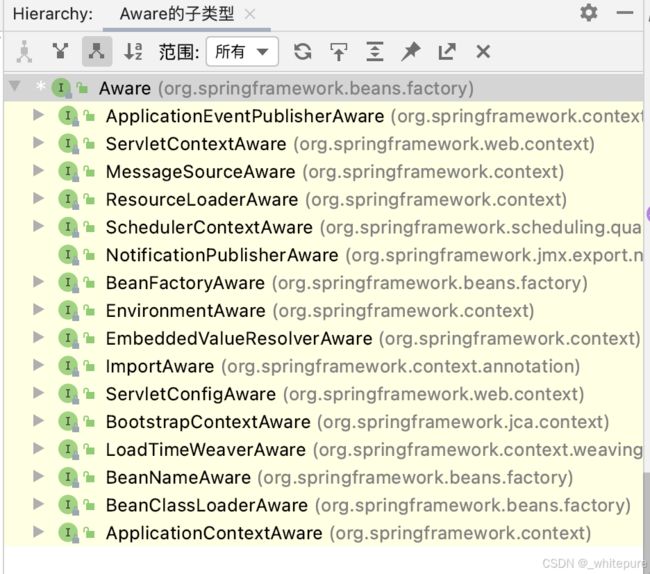Screen dimensions: 650x574
Task: Expand SchedulerContextAware node
Action: [39, 226]
